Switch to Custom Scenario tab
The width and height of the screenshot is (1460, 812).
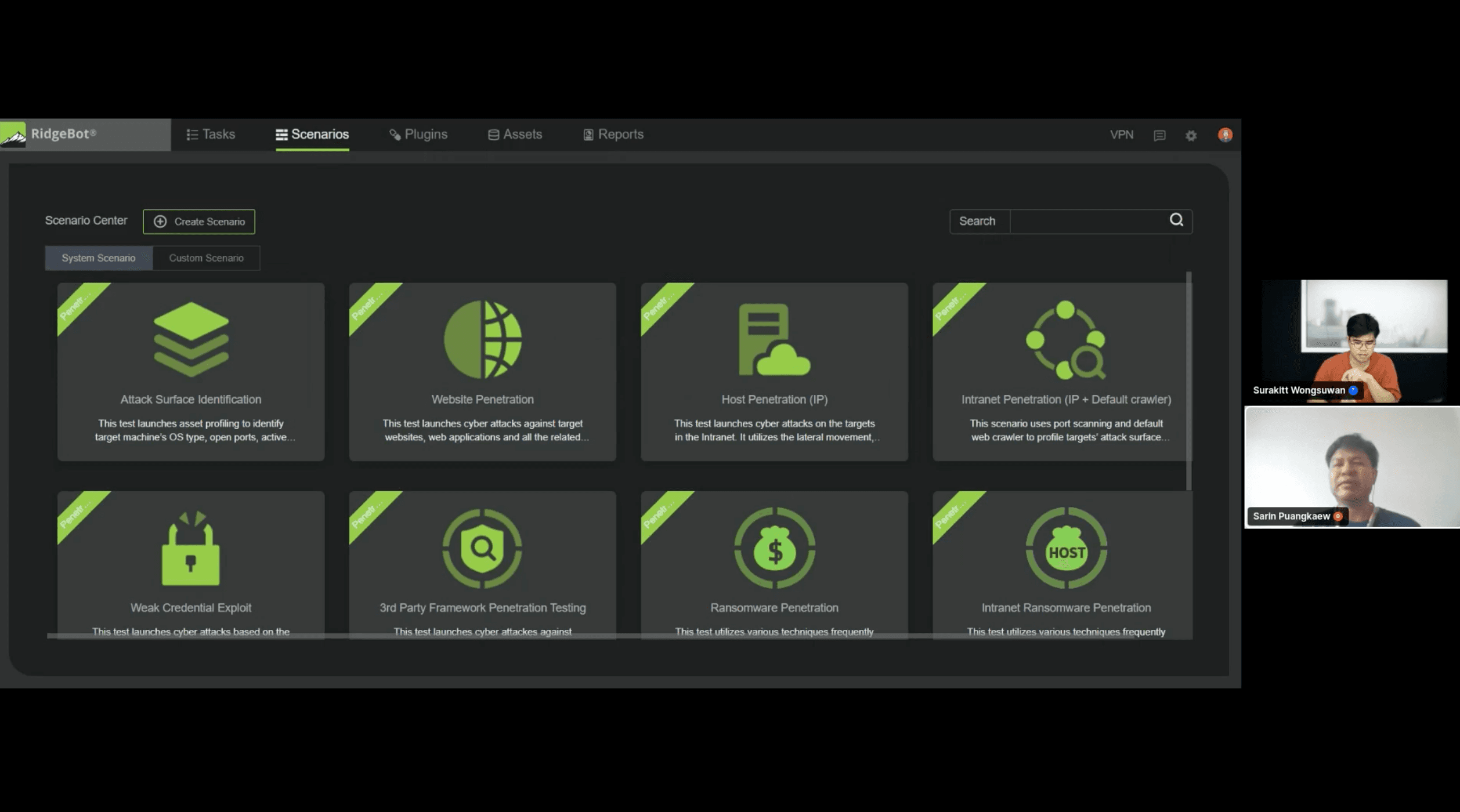206,258
